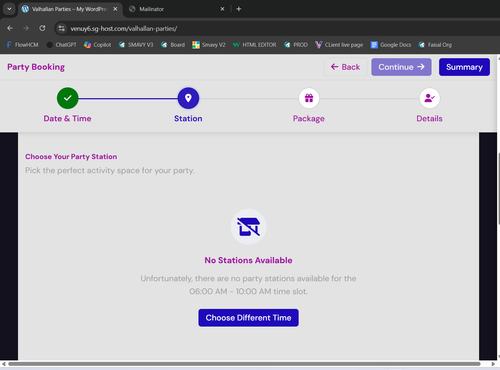The image size is (500, 370).
Task: Click the vertical scrollbar thumb
Action: [x=499, y=189]
